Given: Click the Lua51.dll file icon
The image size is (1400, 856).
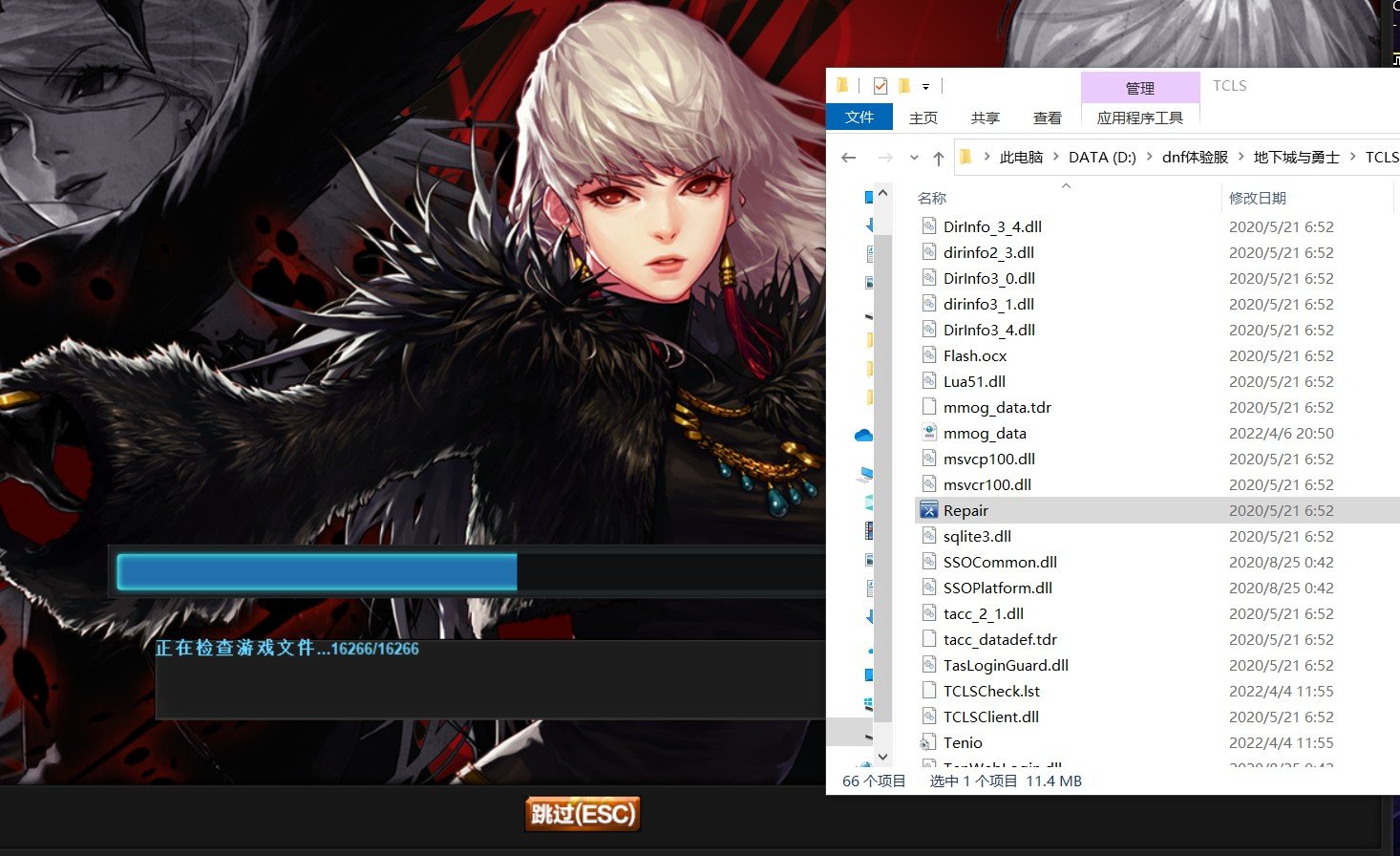Looking at the screenshot, I should 928,381.
